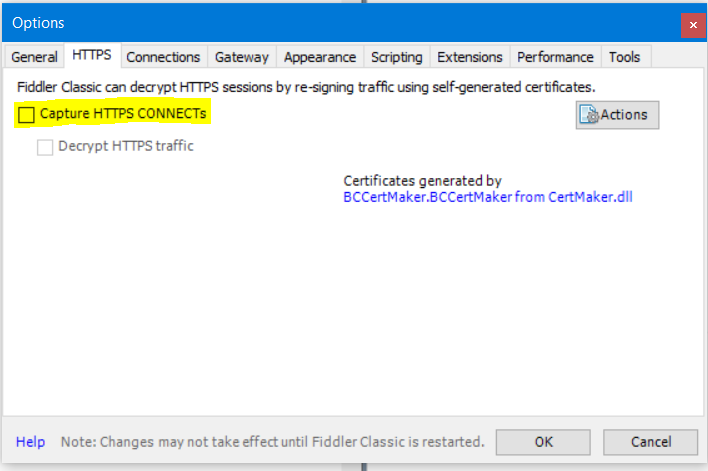Image resolution: width=708 pixels, height=471 pixels.
Task: Open the Scripting tab
Action: (x=397, y=57)
